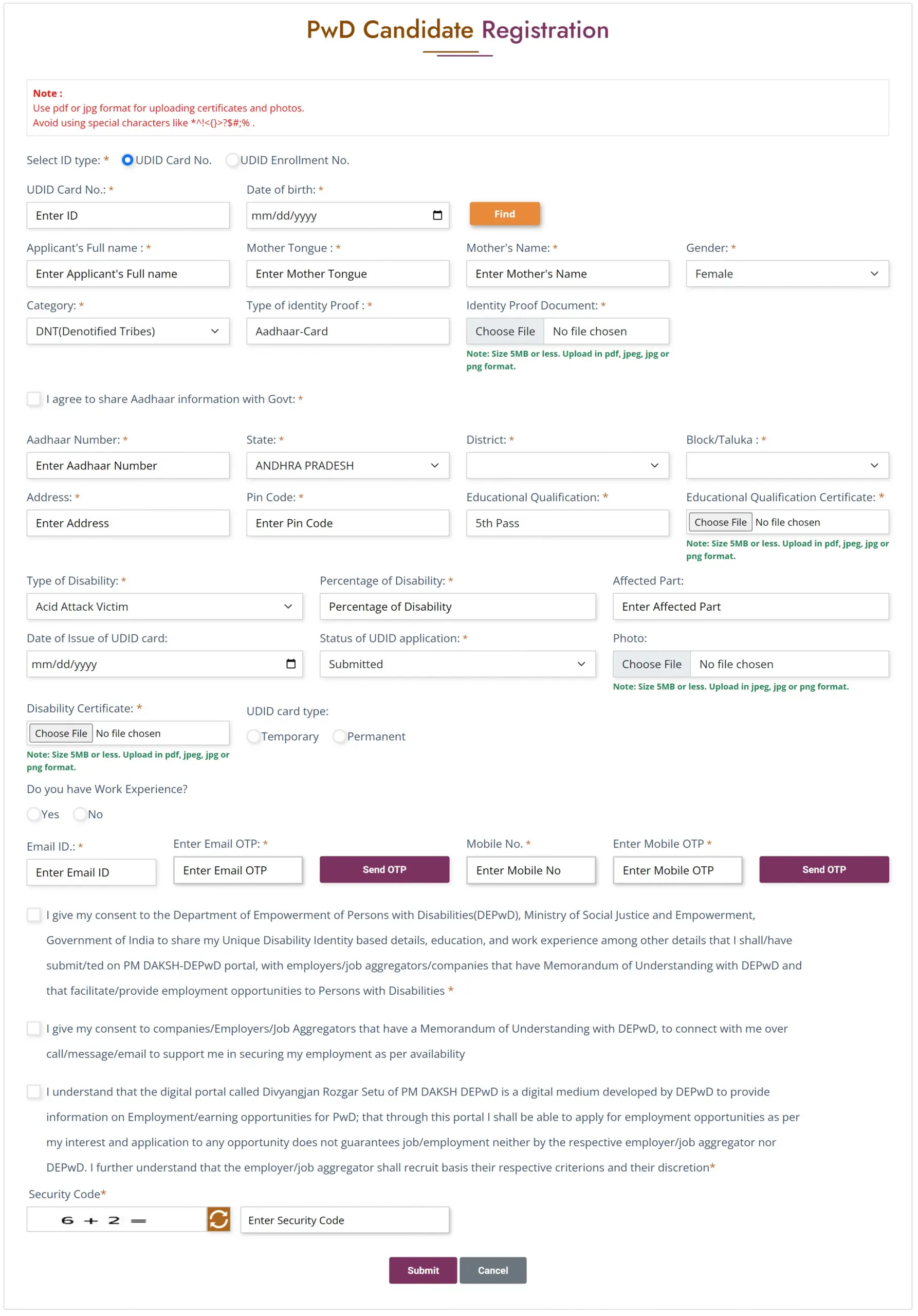This screenshot has height=1316, width=918.
Task: Open Status of UDID application dropdown
Action: coord(457,664)
